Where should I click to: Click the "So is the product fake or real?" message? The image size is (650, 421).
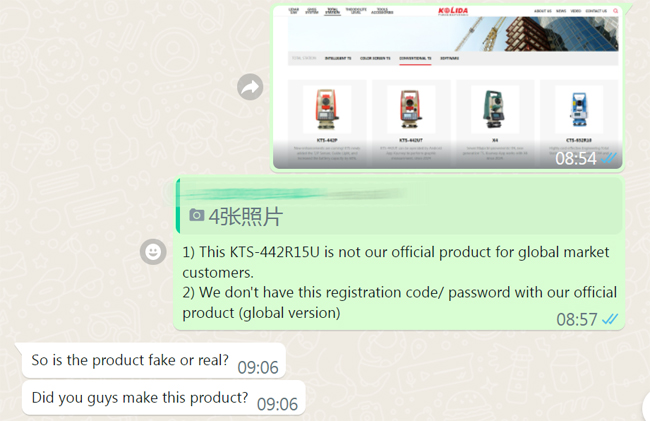pos(130,360)
